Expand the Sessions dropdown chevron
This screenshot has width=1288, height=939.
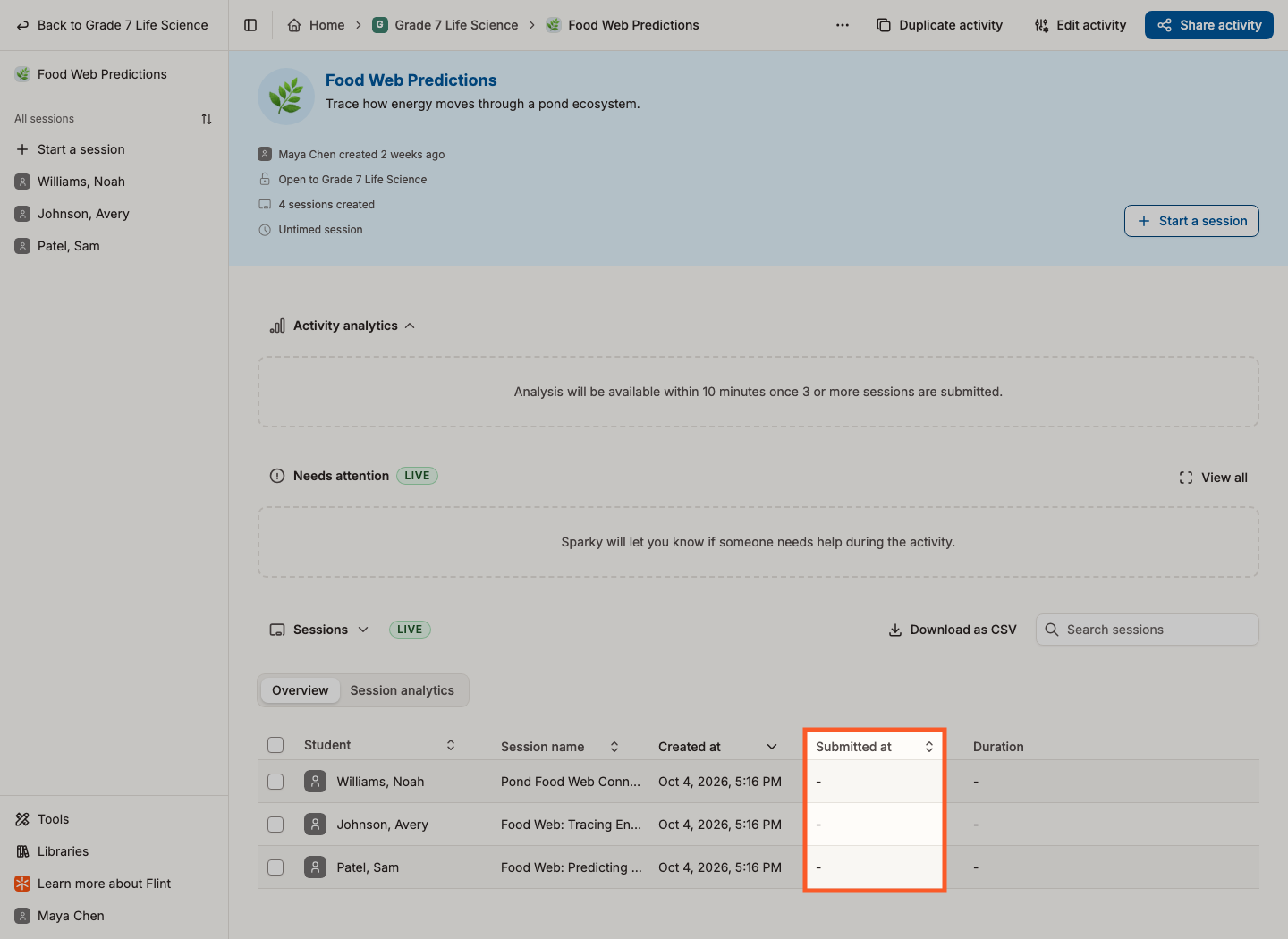pyautogui.click(x=363, y=630)
